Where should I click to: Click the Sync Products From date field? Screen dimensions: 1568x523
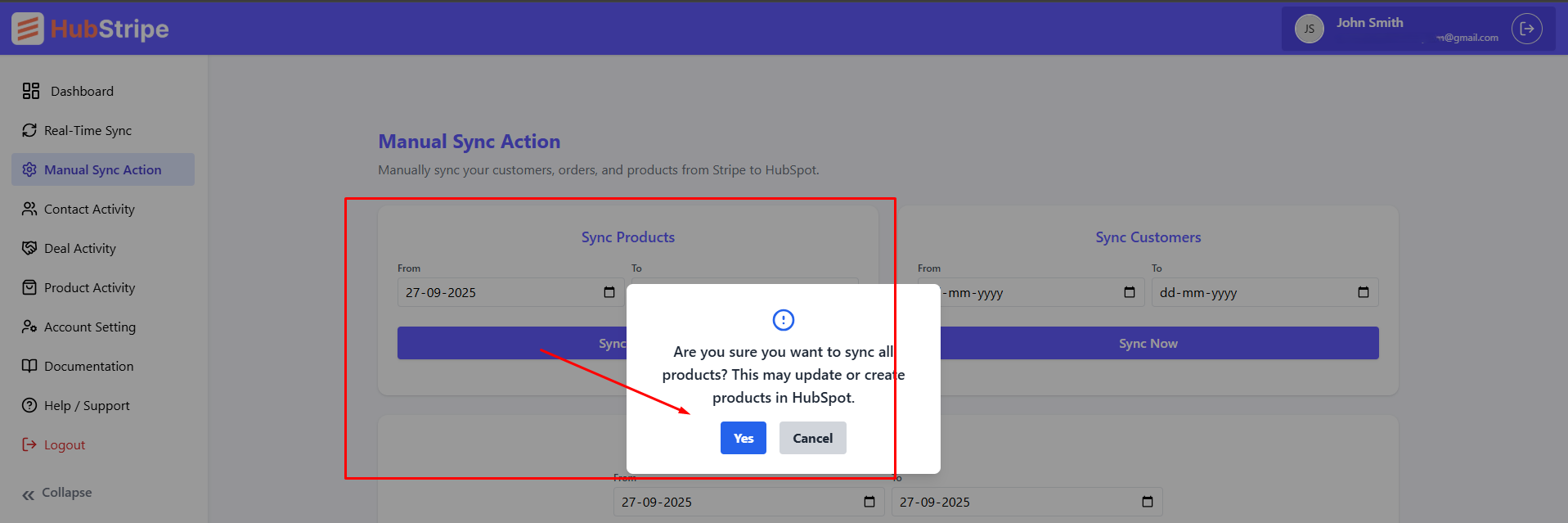(x=510, y=292)
